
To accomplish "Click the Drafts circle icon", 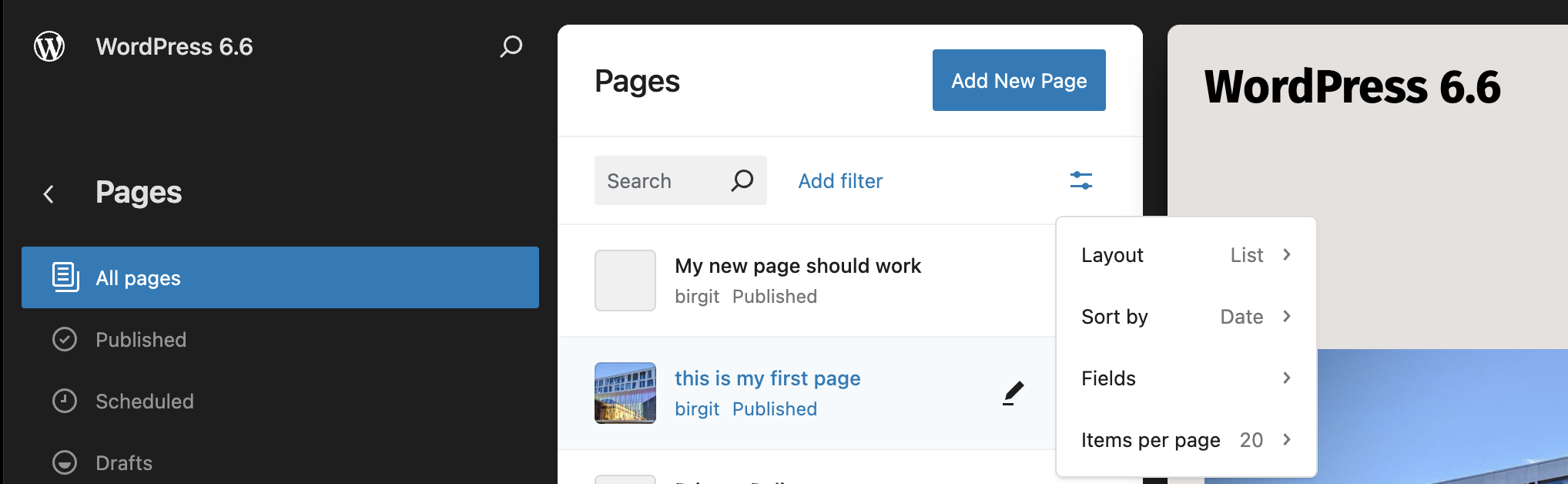I will [65, 462].
